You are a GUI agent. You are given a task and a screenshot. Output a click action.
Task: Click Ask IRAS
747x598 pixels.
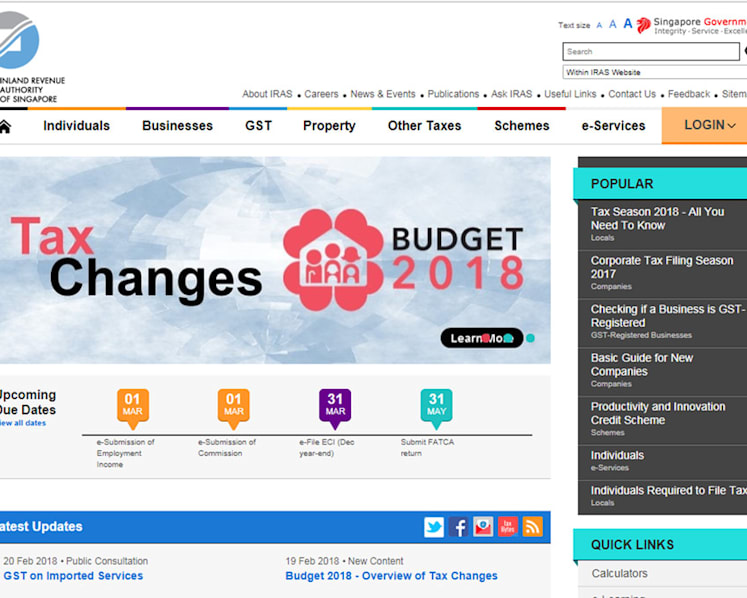click(x=512, y=94)
